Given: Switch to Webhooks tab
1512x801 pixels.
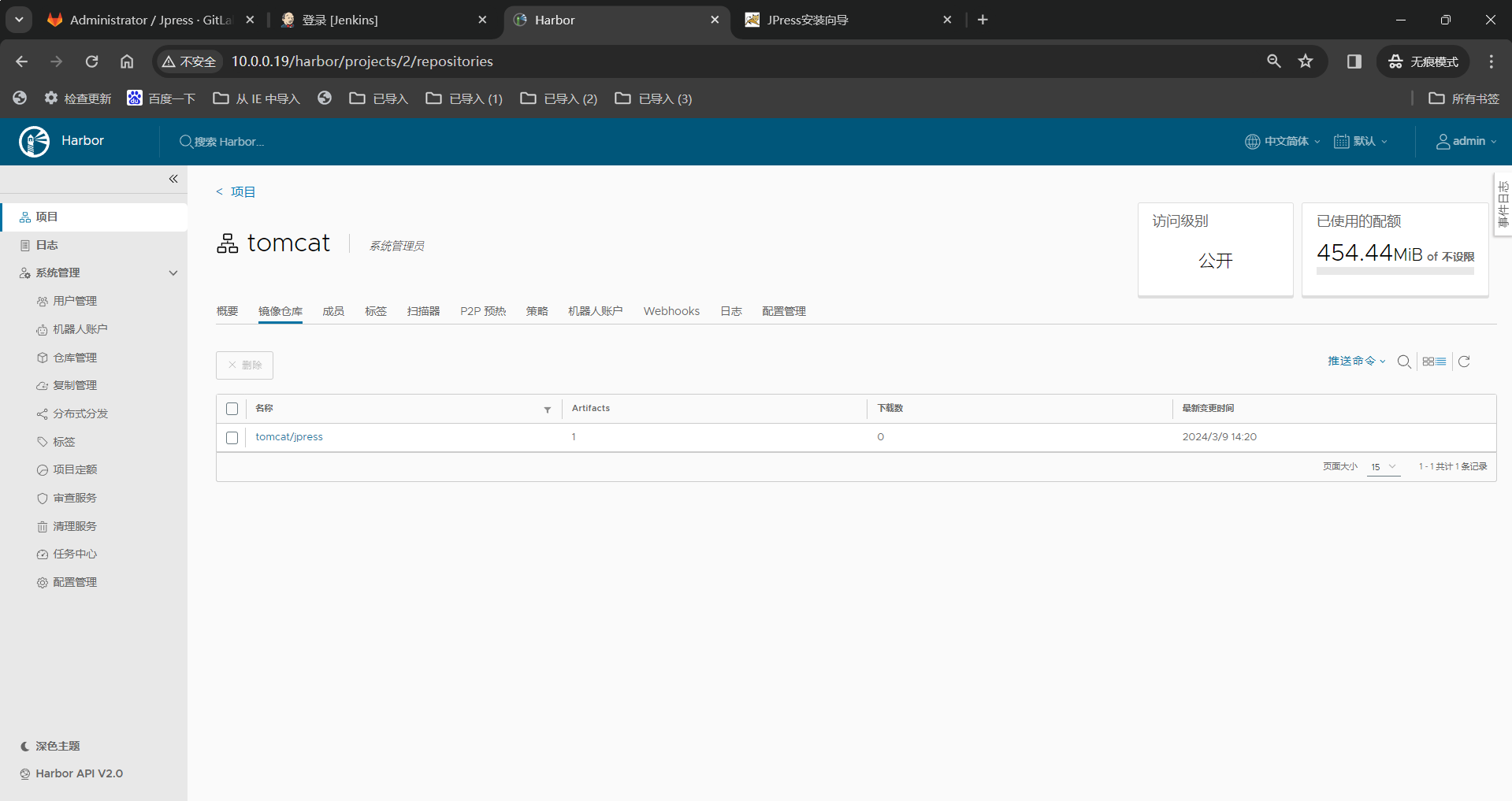Looking at the screenshot, I should tap(671, 311).
